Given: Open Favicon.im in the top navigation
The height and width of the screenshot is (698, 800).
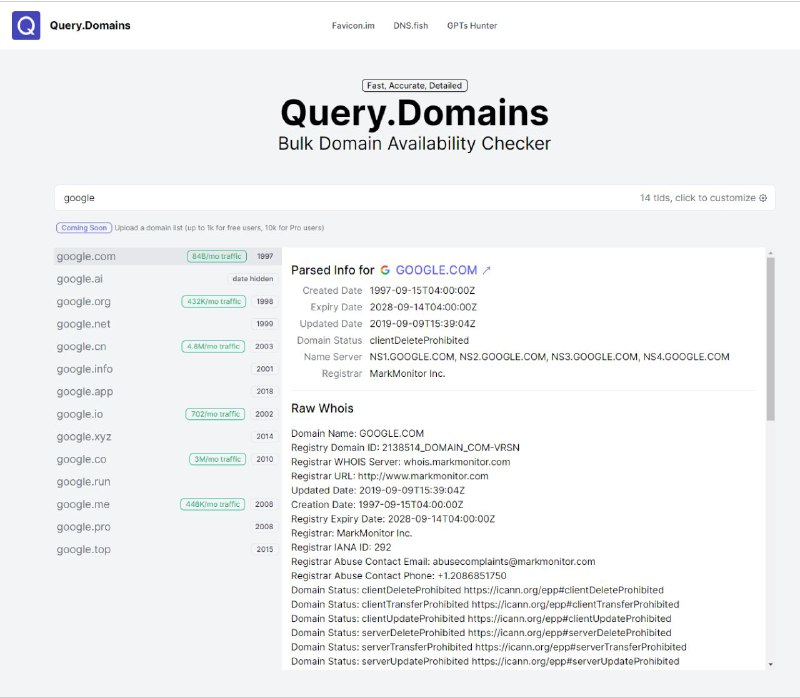Looking at the screenshot, I should pyautogui.click(x=353, y=26).
